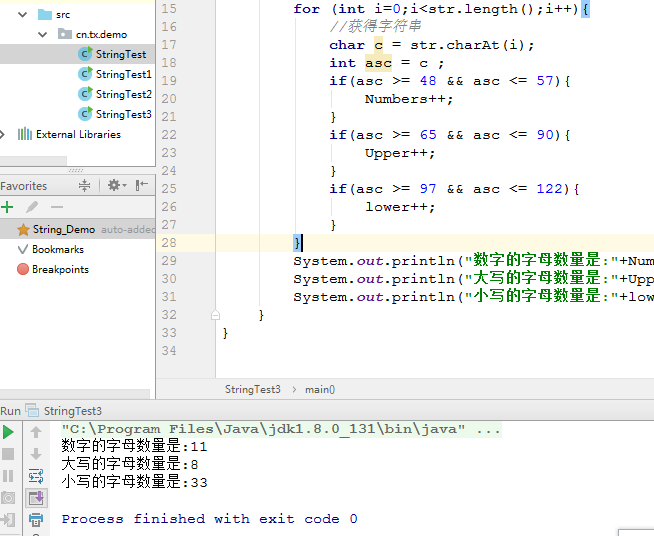Screen dimensions: 654x536
Task: Remove the selected favorite
Action: pos(57,207)
